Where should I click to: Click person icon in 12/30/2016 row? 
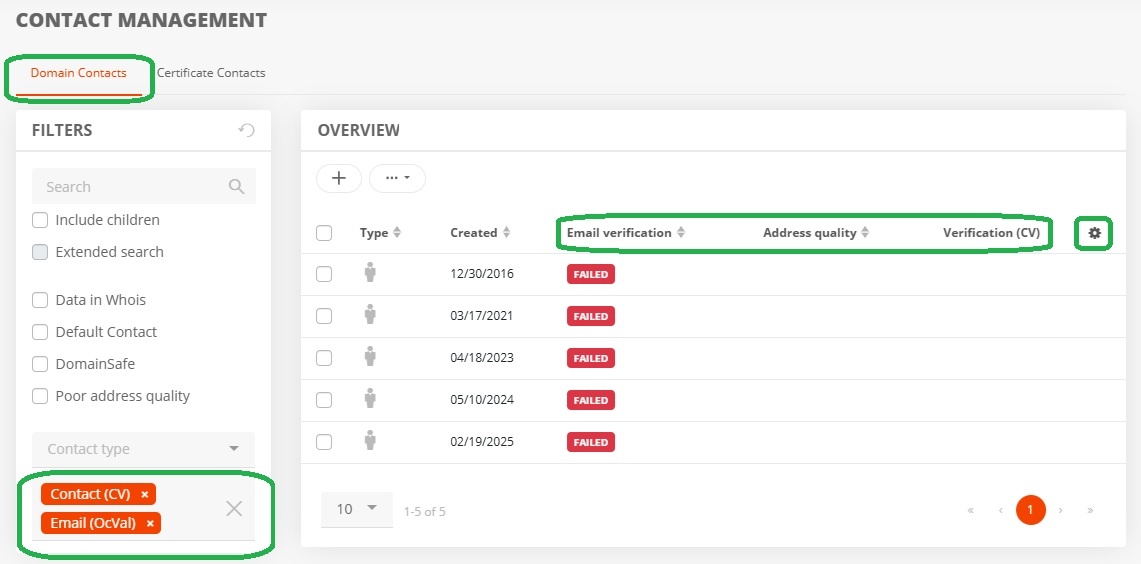[370, 274]
